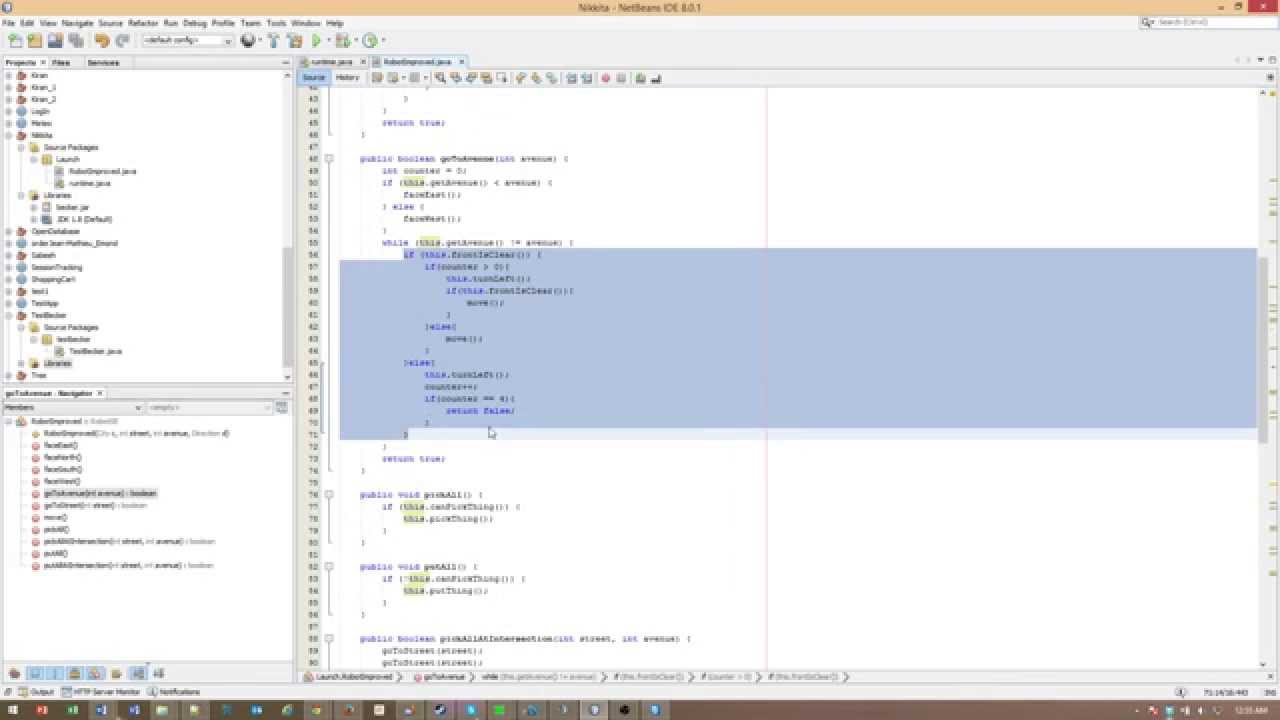This screenshot has width=1280, height=720.
Task: Select runtime.java in project tree
Action: (89, 183)
